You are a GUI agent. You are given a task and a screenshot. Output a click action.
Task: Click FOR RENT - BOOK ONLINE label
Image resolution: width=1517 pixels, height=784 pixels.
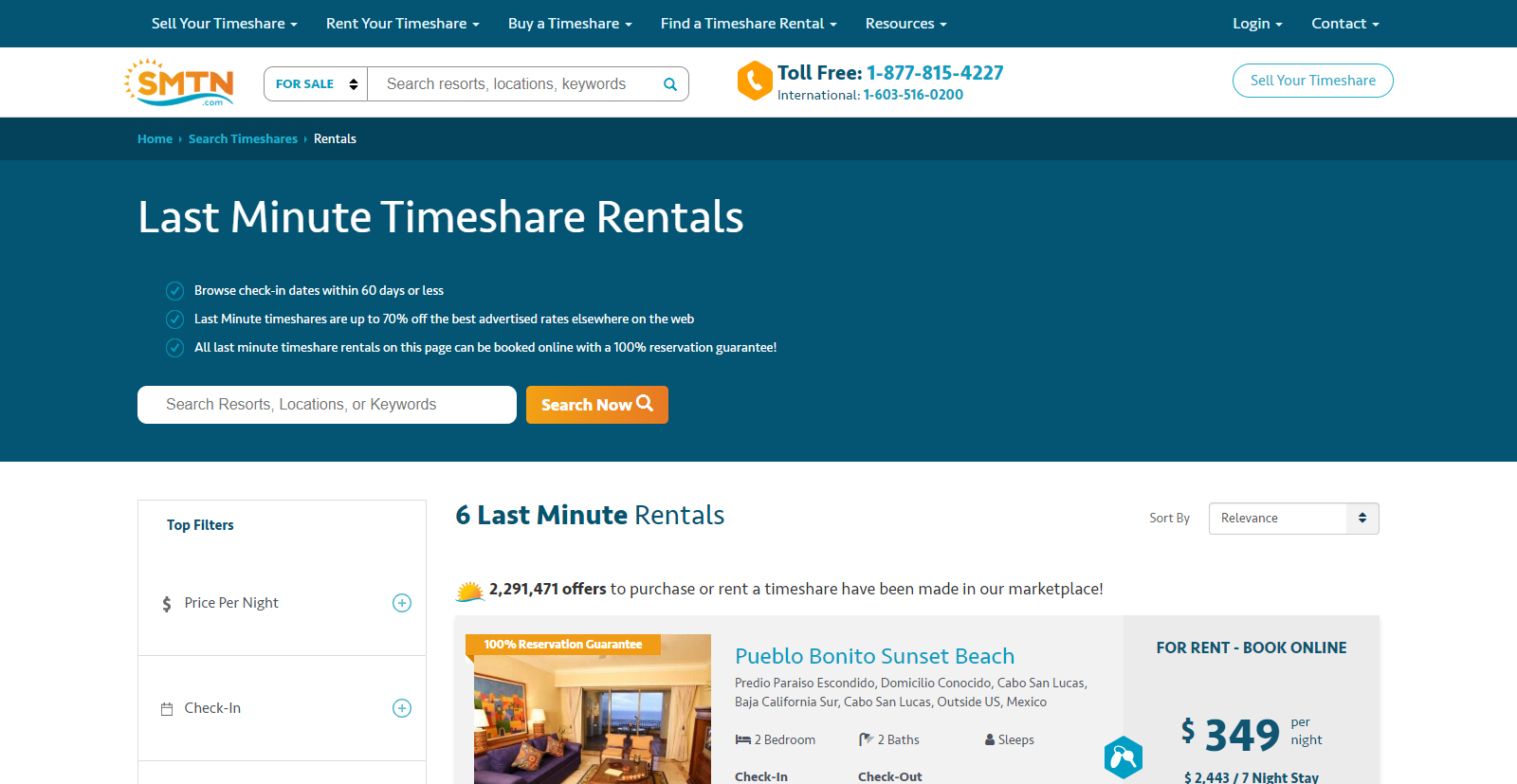pyautogui.click(x=1252, y=648)
